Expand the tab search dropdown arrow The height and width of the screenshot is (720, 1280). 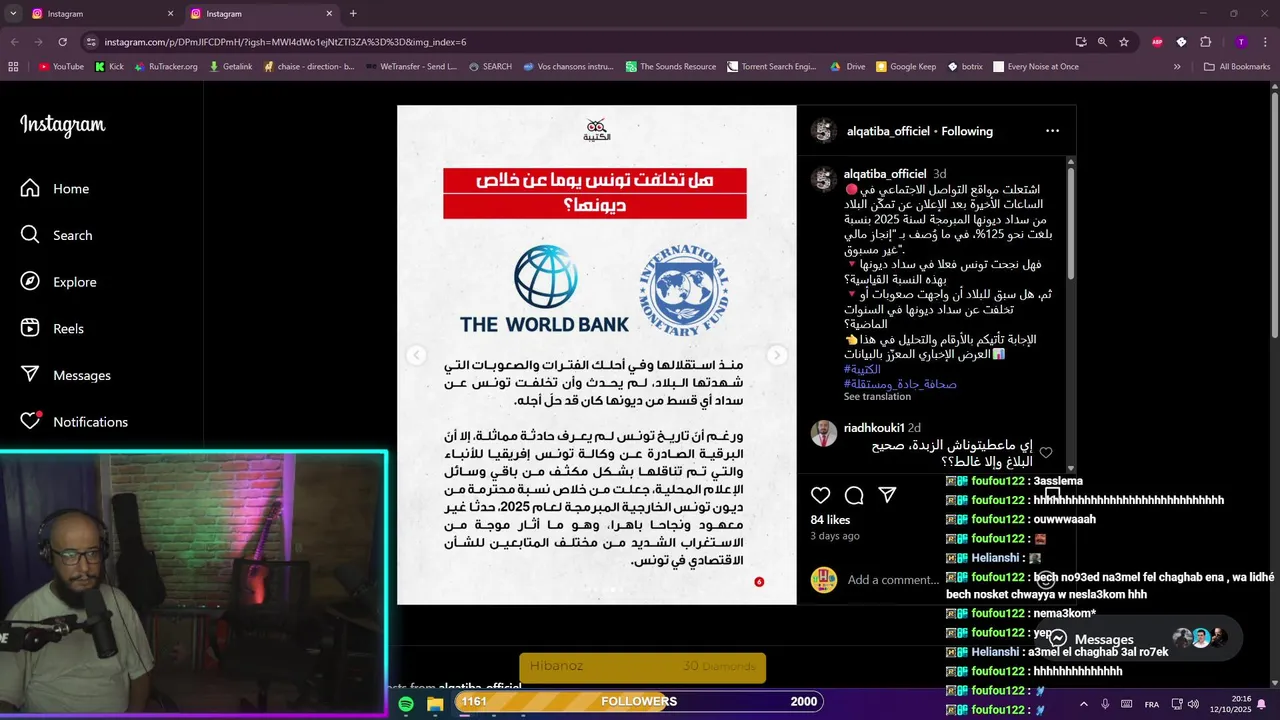[x=12, y=14]
